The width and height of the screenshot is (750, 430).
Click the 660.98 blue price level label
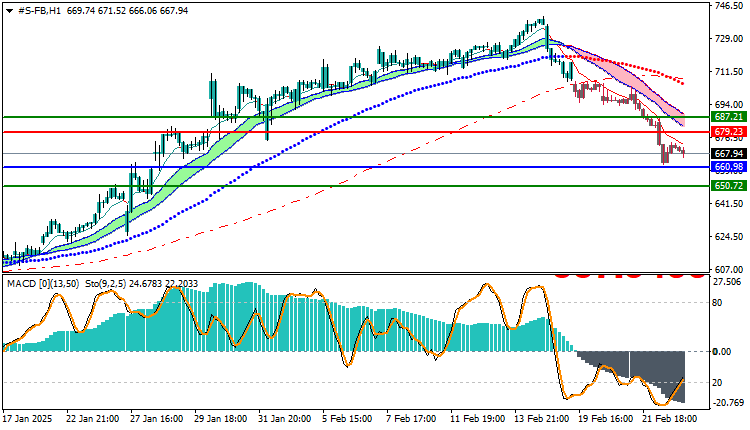tap(729, 167)
